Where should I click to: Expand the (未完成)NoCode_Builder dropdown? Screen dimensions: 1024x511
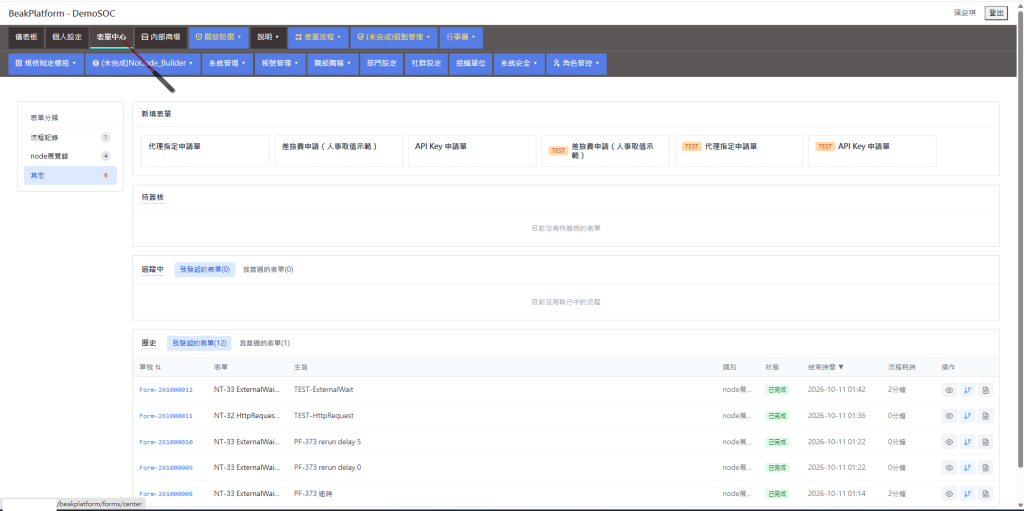point(142,63)
